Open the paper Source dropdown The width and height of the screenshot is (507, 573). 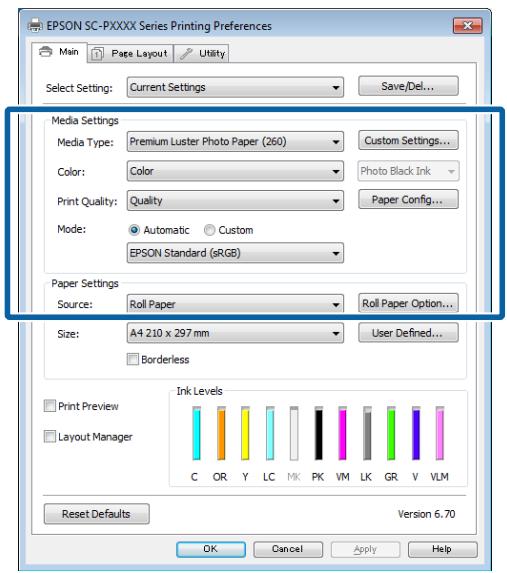click(235, 304)
